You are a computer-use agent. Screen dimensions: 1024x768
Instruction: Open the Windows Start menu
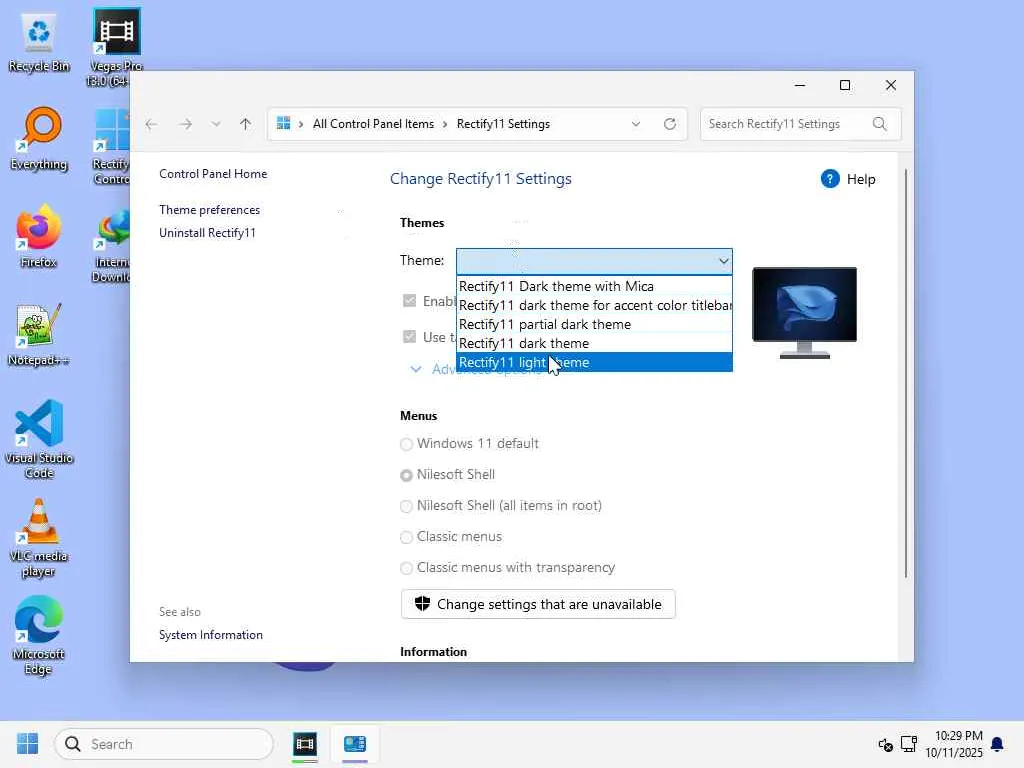point(27,744)
